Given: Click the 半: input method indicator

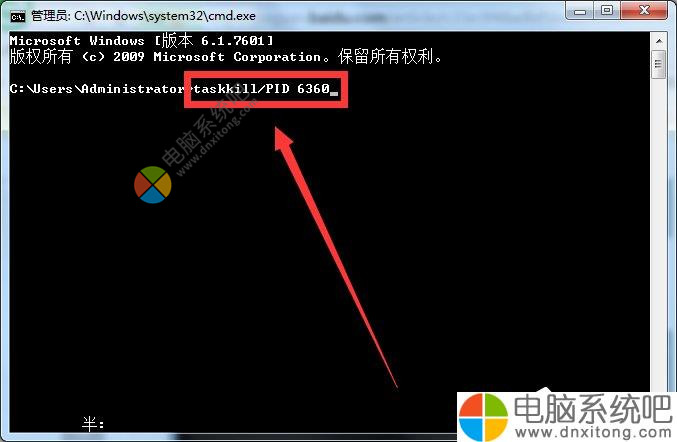Looking at the screenshot, I should pos(93,424).
